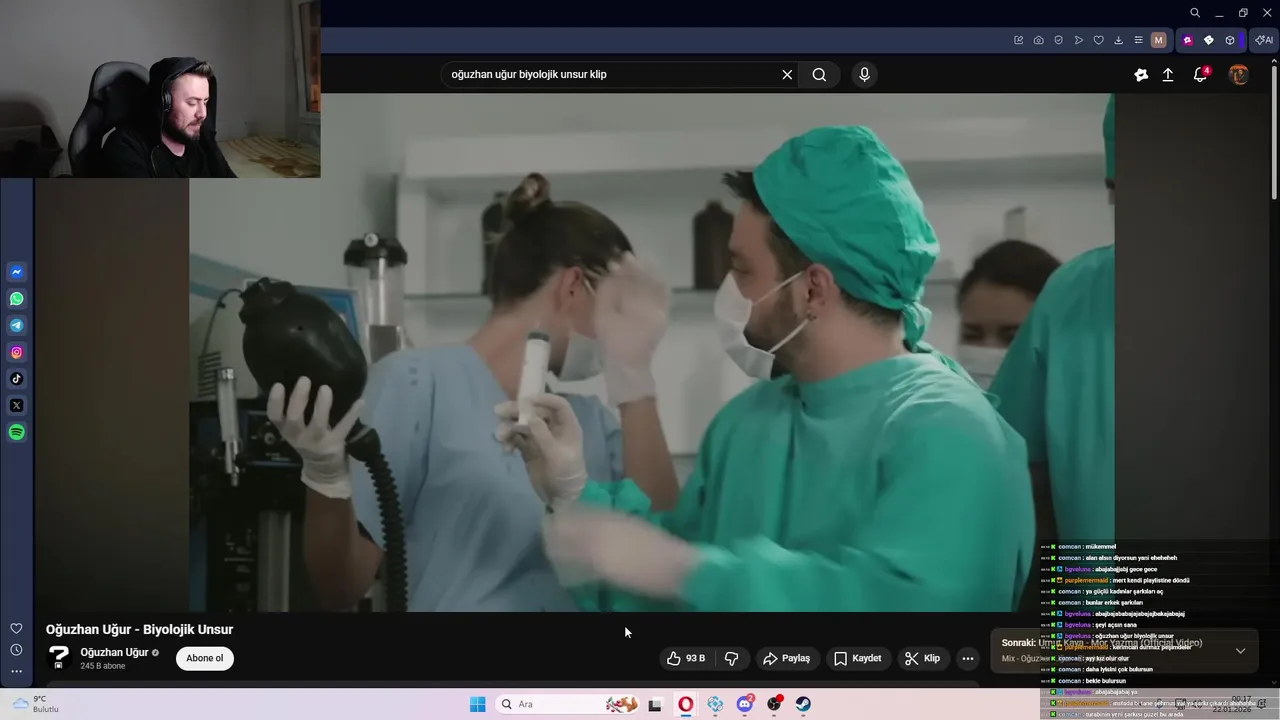Expand the Sonraki up-next playlist chevron
Image resolution: width=1280 pixels, height=720 pixels.
1241,651
